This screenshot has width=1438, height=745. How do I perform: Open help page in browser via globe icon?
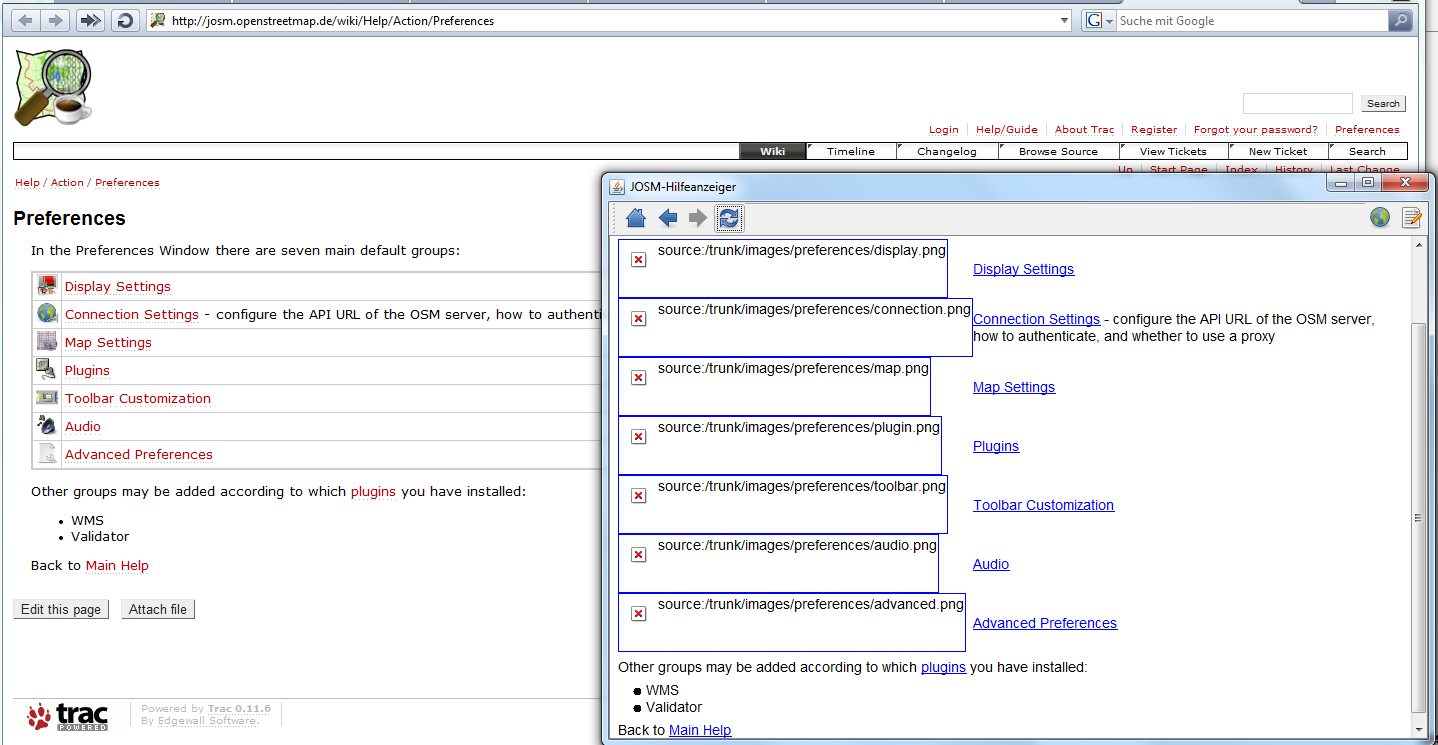pos(1380,218)
